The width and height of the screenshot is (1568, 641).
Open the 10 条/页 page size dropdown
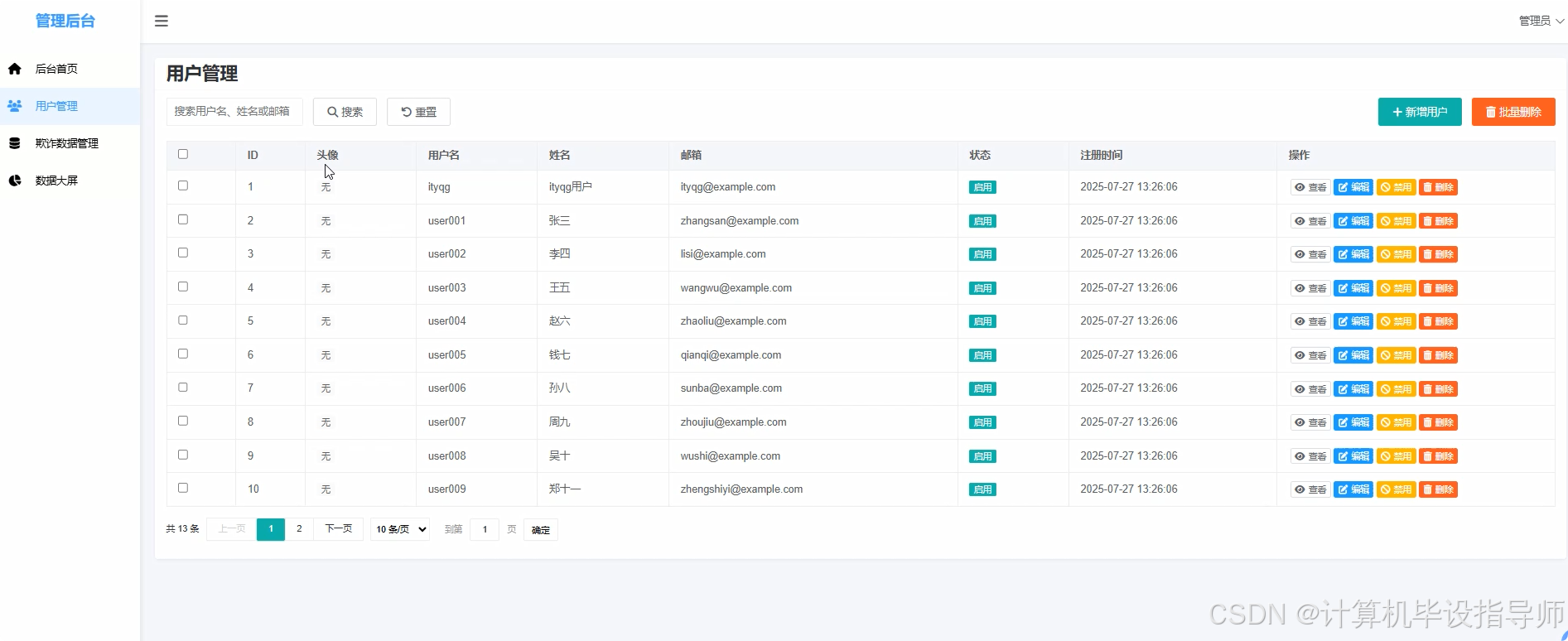click(x=399, y=529)
